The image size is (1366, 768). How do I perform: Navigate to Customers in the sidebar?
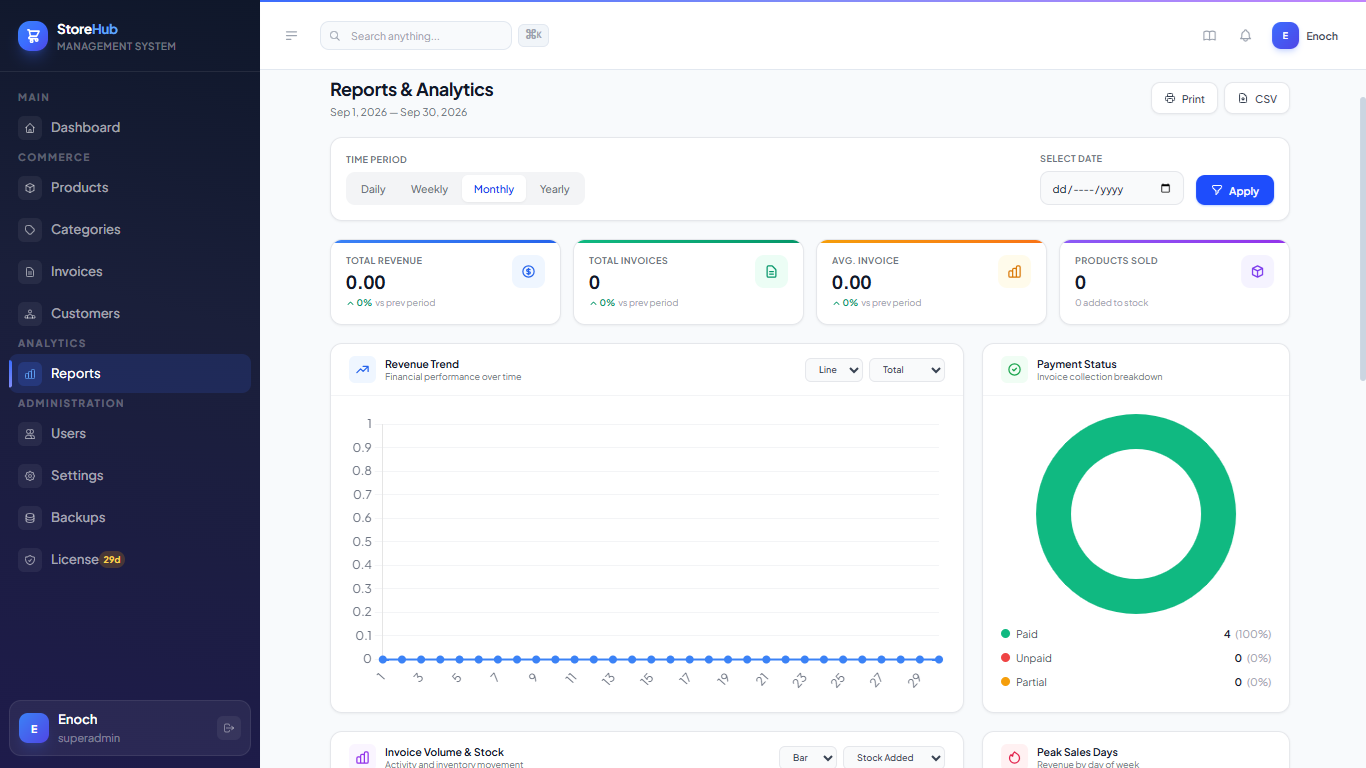tap(130, 313)
